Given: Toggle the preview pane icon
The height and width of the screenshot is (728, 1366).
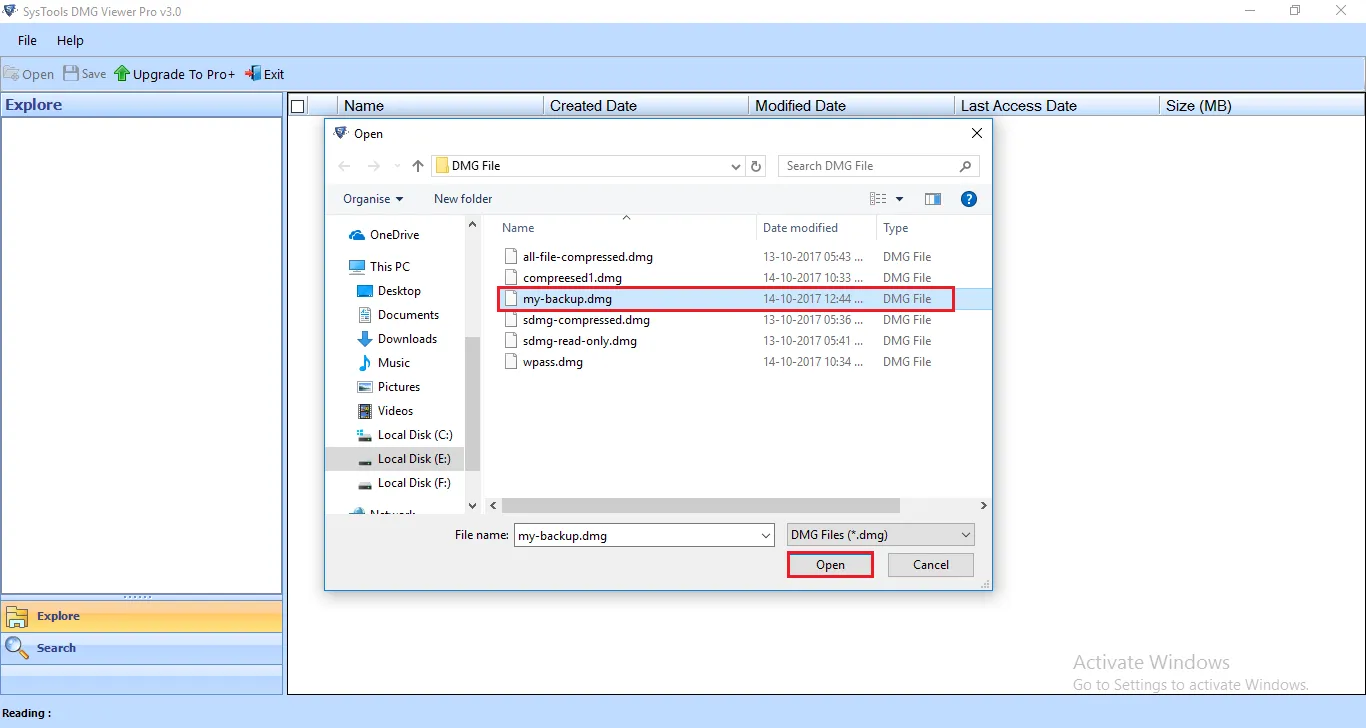Looking at the screenshot, I should click(x=933, y=199).
